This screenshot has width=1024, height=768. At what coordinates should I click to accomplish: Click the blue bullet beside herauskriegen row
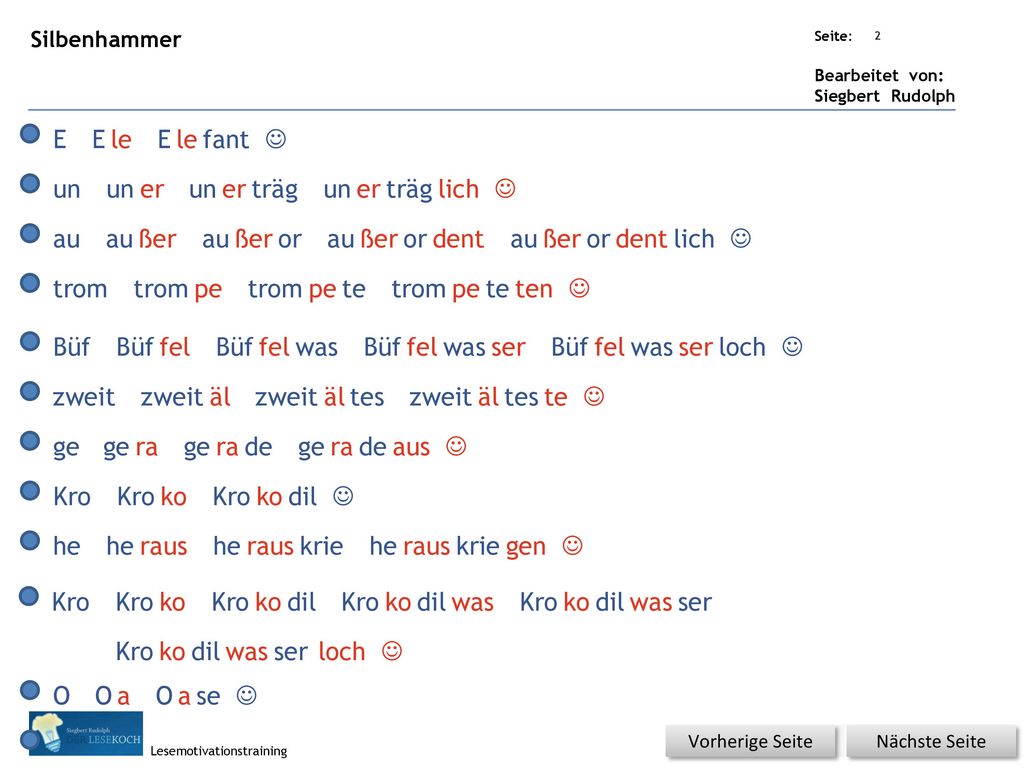point(30,541)
